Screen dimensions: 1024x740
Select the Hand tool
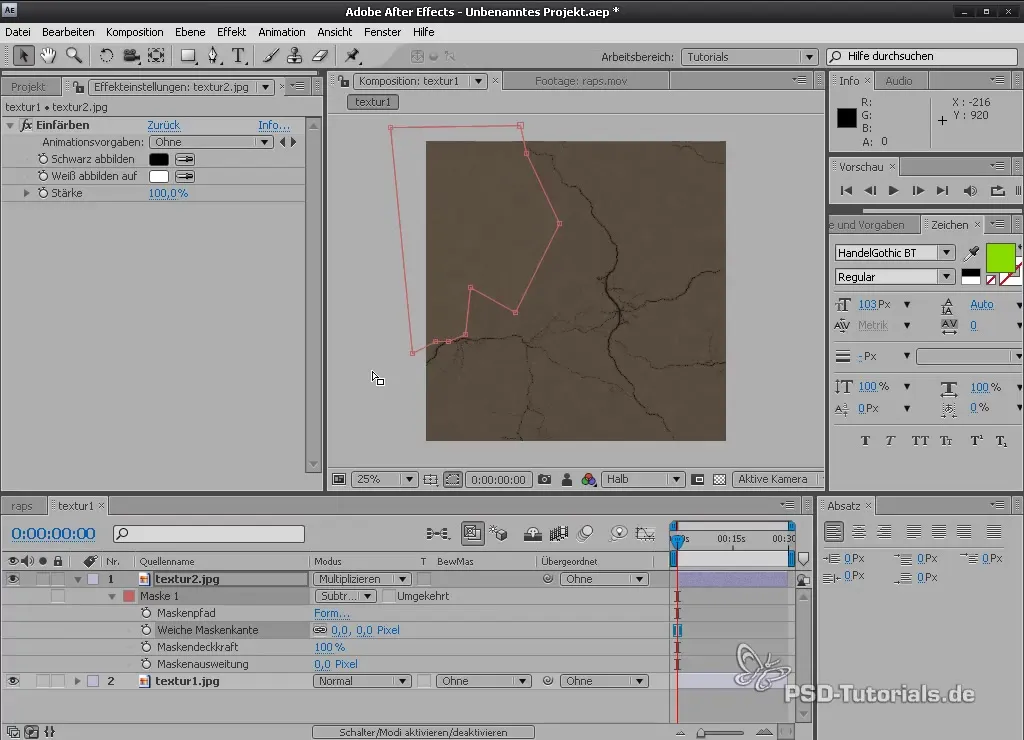pos(48,56)
